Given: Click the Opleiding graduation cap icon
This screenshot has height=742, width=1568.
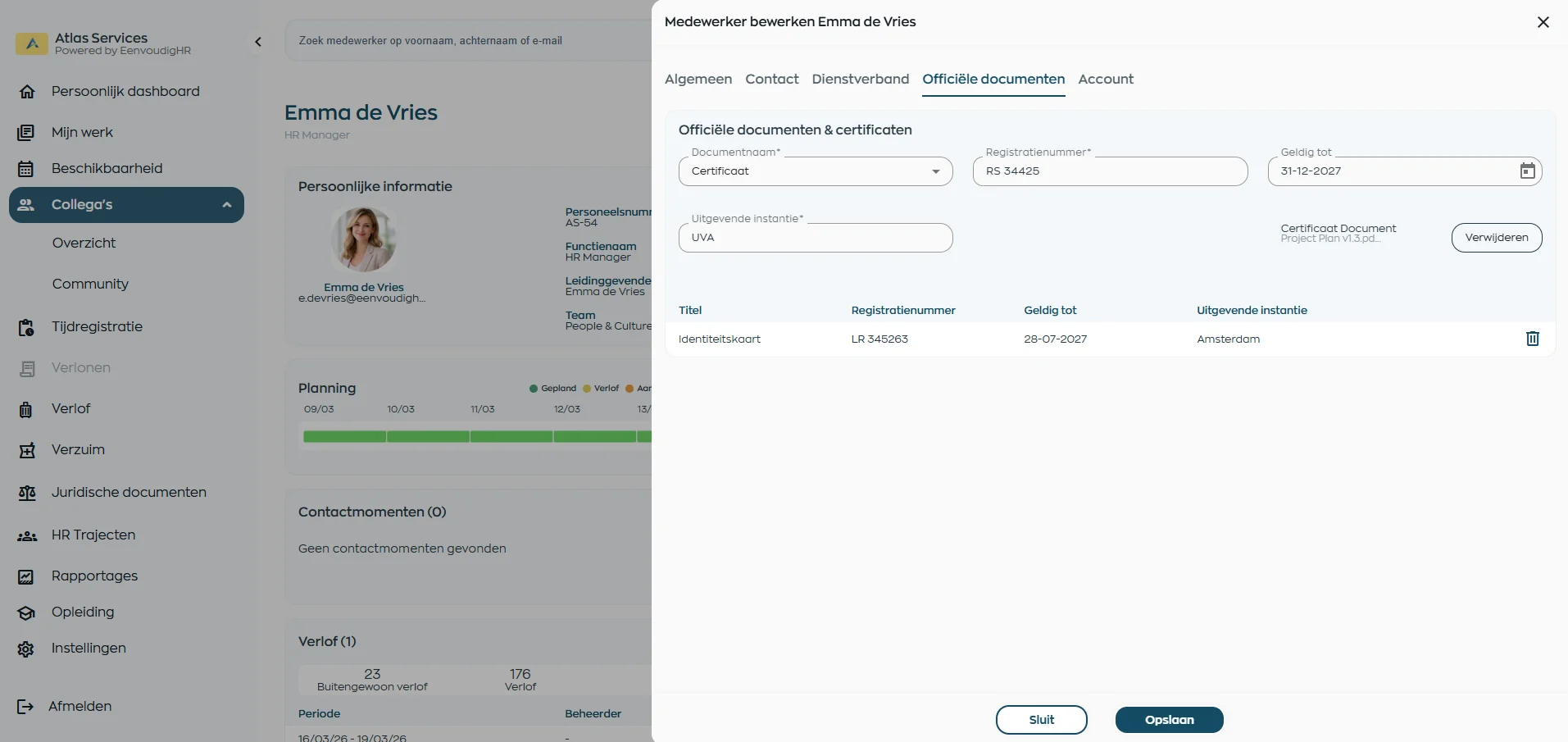Looking at the screenshot, I should click(x=26, y=612).
